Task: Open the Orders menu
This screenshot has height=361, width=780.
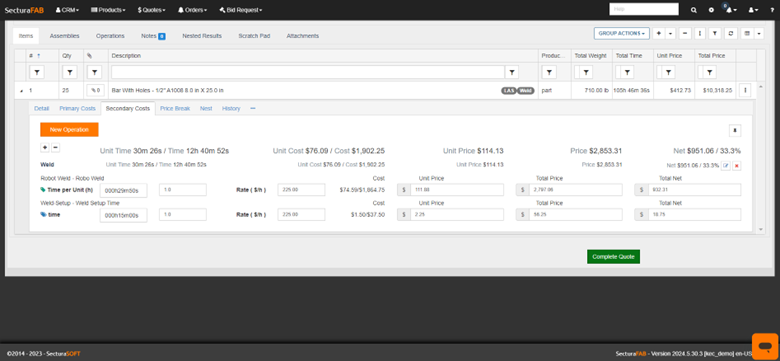Action: click(193, 10)
